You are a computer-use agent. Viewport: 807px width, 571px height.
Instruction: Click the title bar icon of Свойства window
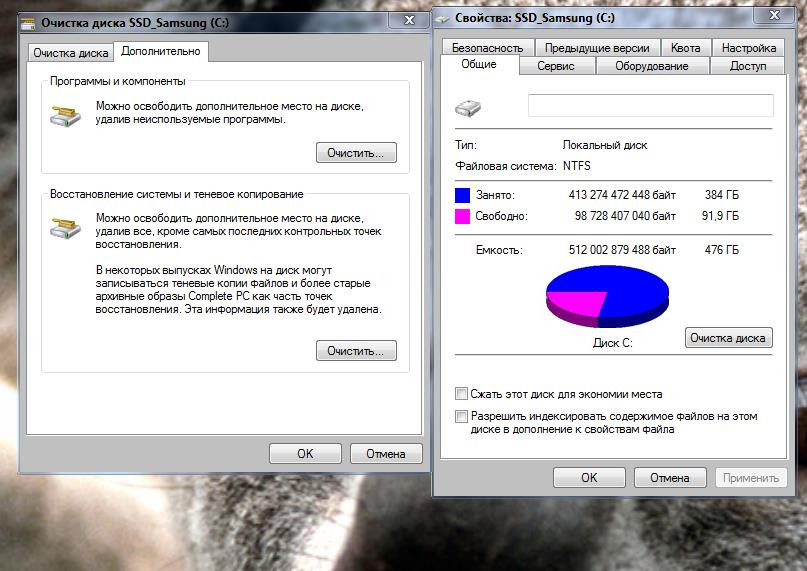point(442,19)
